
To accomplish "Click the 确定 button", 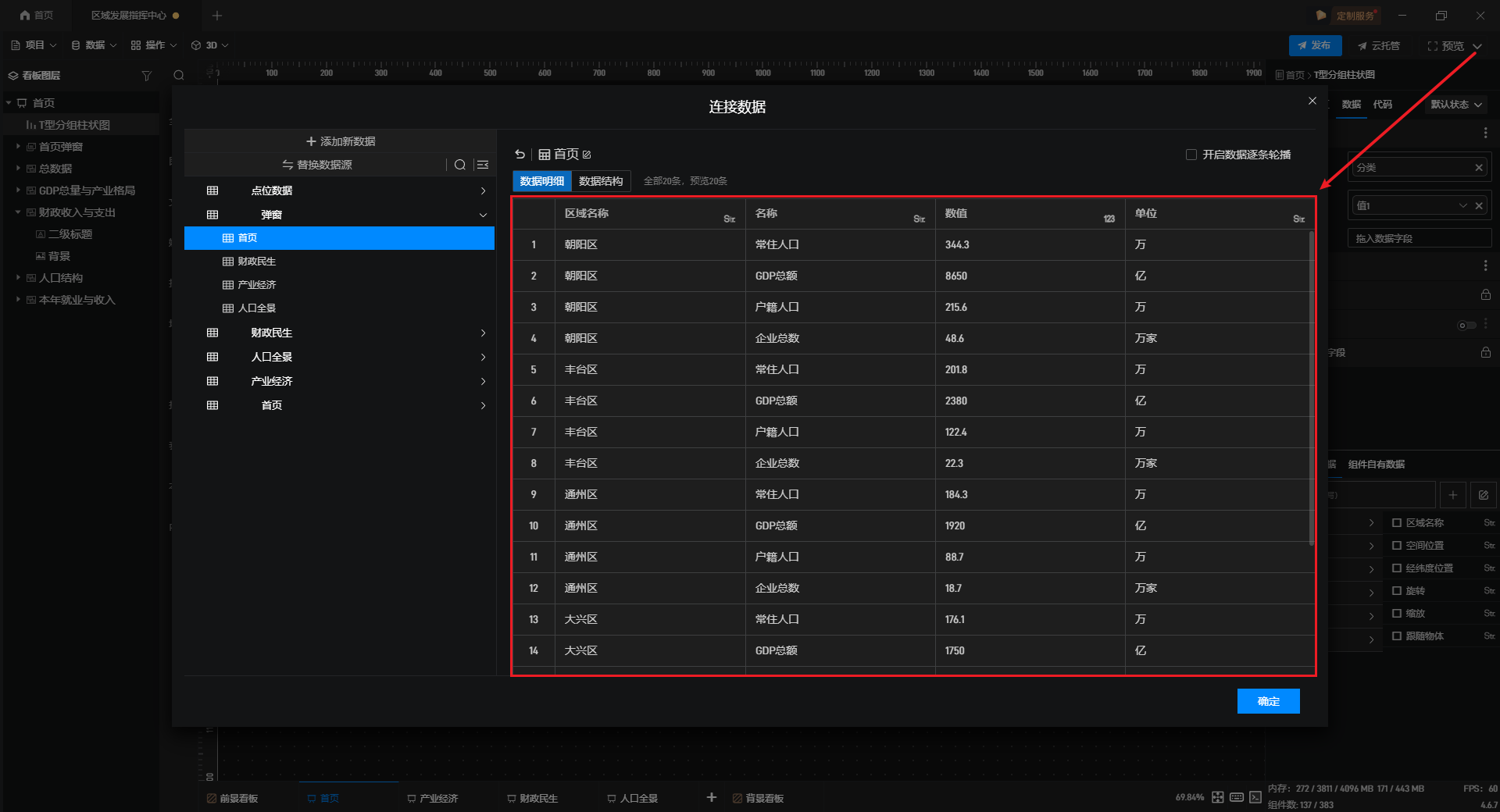I will pos(1268,701).
